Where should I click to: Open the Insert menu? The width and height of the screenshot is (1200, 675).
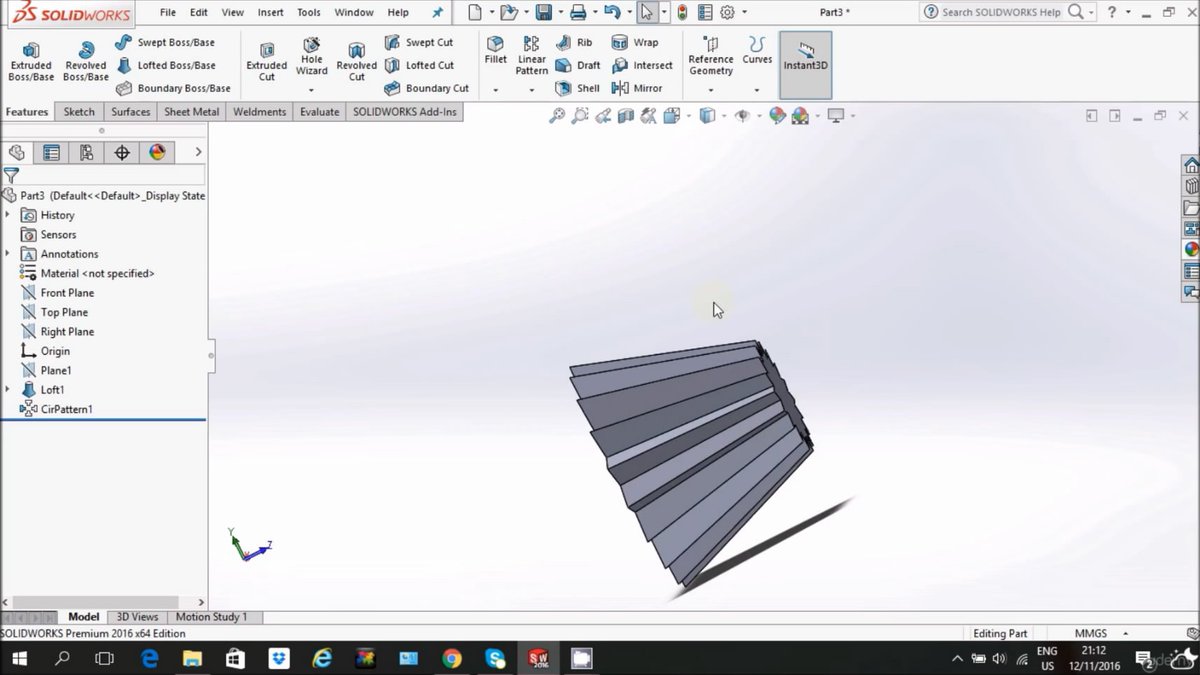coord(270,12)
